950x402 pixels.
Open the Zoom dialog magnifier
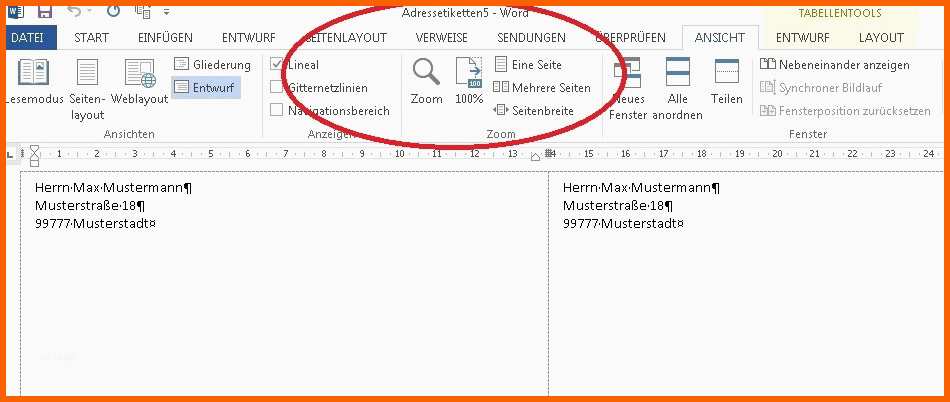coord(427,82)
